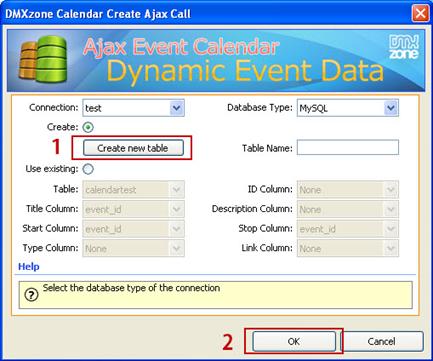The width and height of the screenshot is (433, 361).
Task: Select the Use existing radio button
Action: click(88, 169)
